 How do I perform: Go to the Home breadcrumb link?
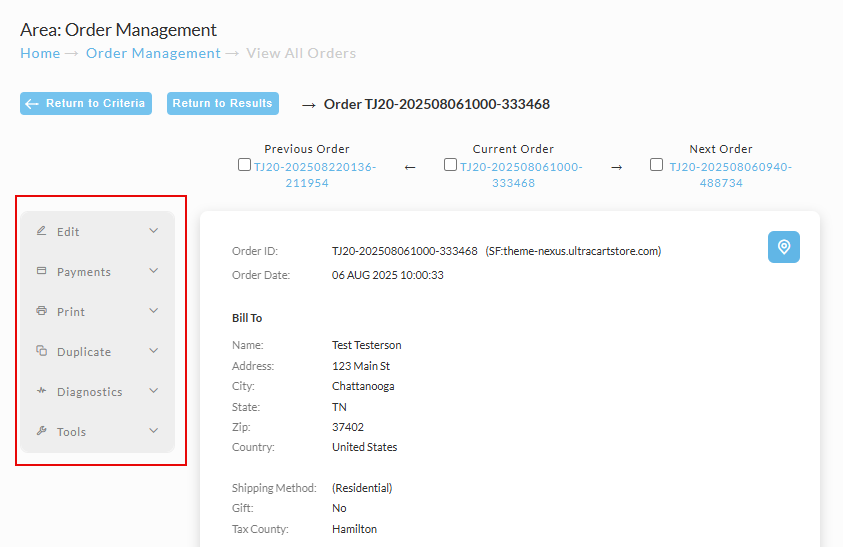(x=40, y=53)
